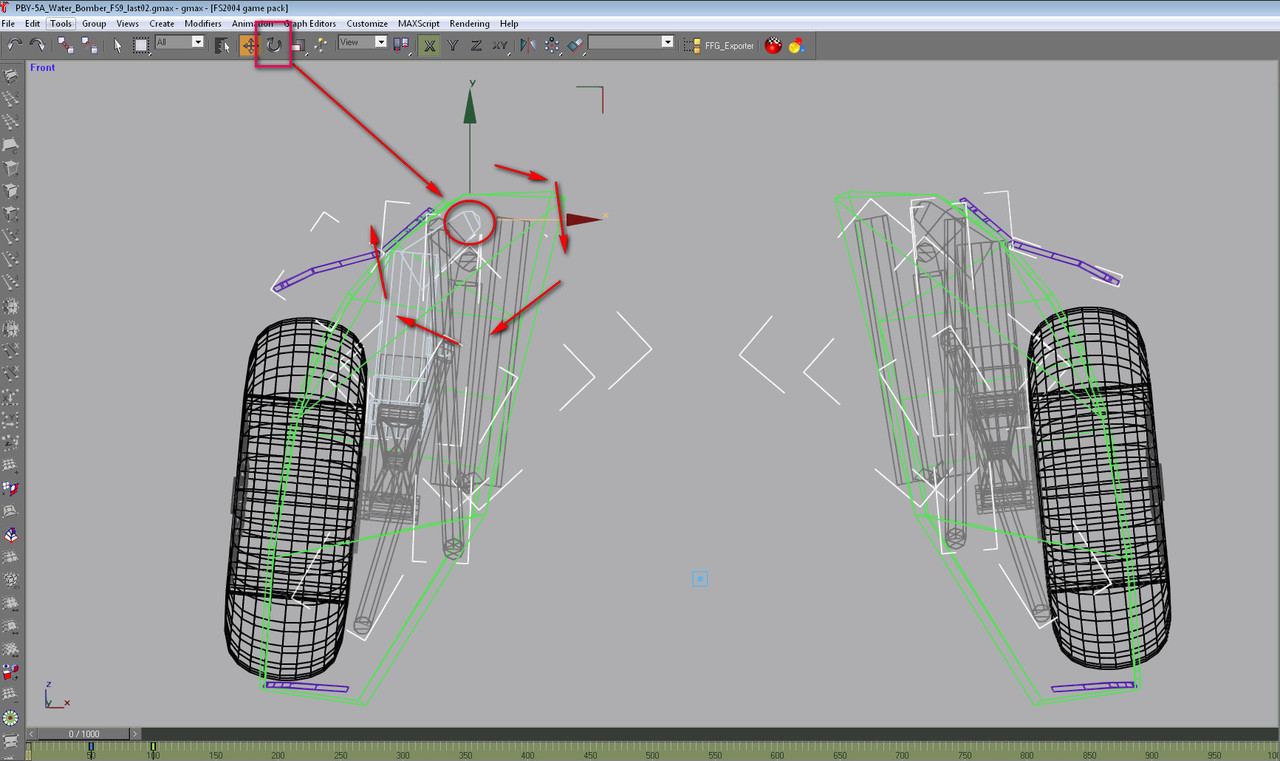Activate the Select and Move tool
Screen dimensions: 1280x761
point(249,45)
